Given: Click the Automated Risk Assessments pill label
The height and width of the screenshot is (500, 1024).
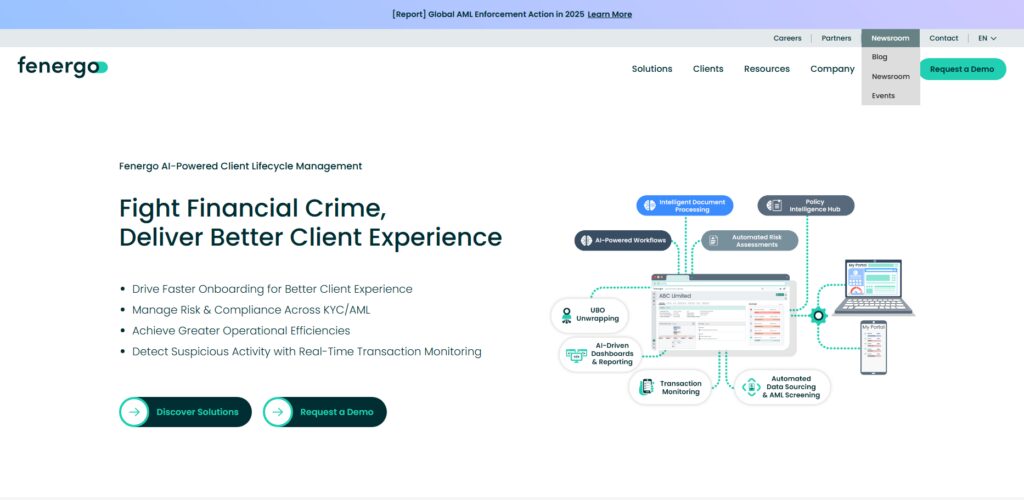Looking at the screenshot, I should [x=757, y=240].
